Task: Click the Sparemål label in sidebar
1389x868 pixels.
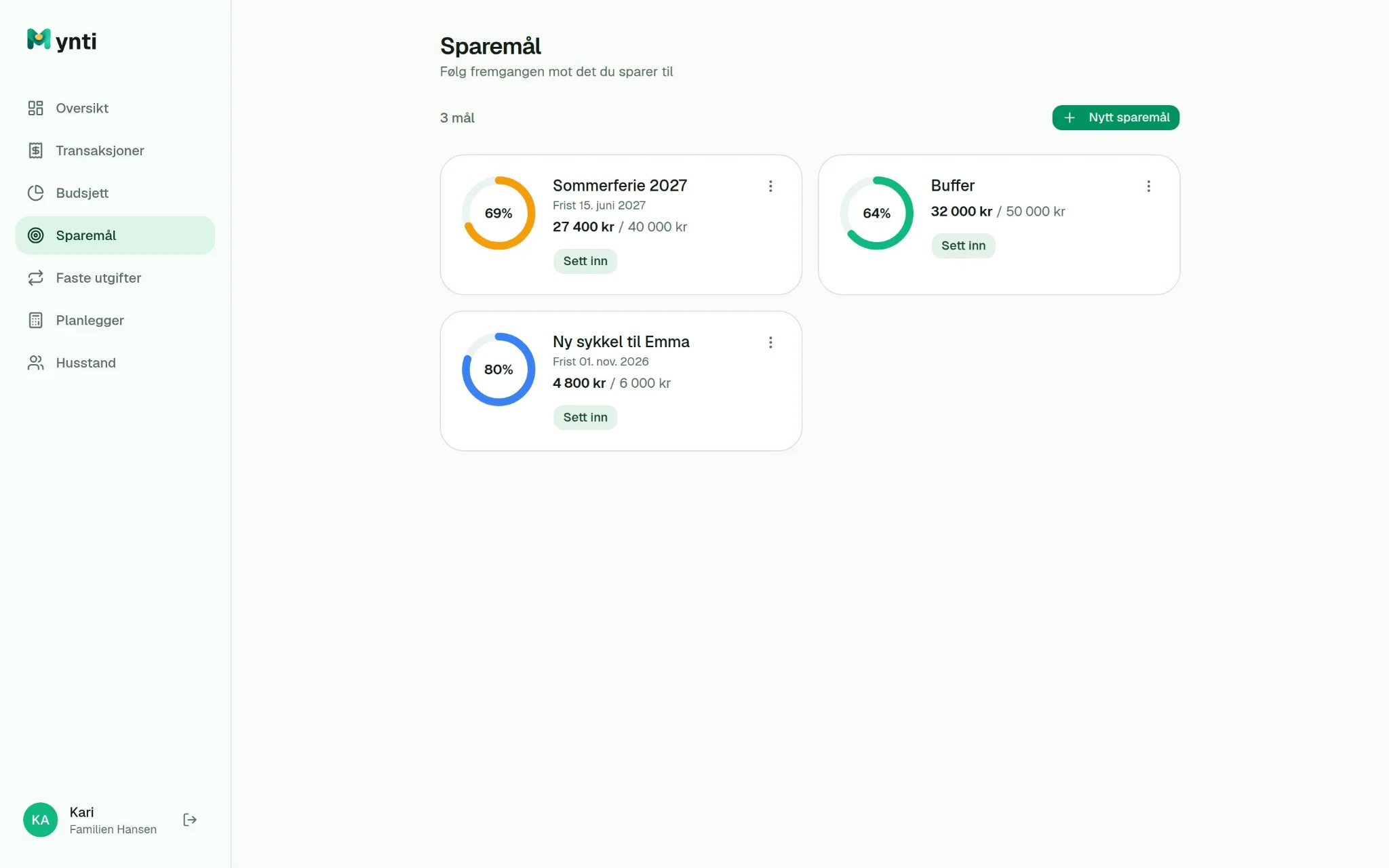Action: click(86, 235)
